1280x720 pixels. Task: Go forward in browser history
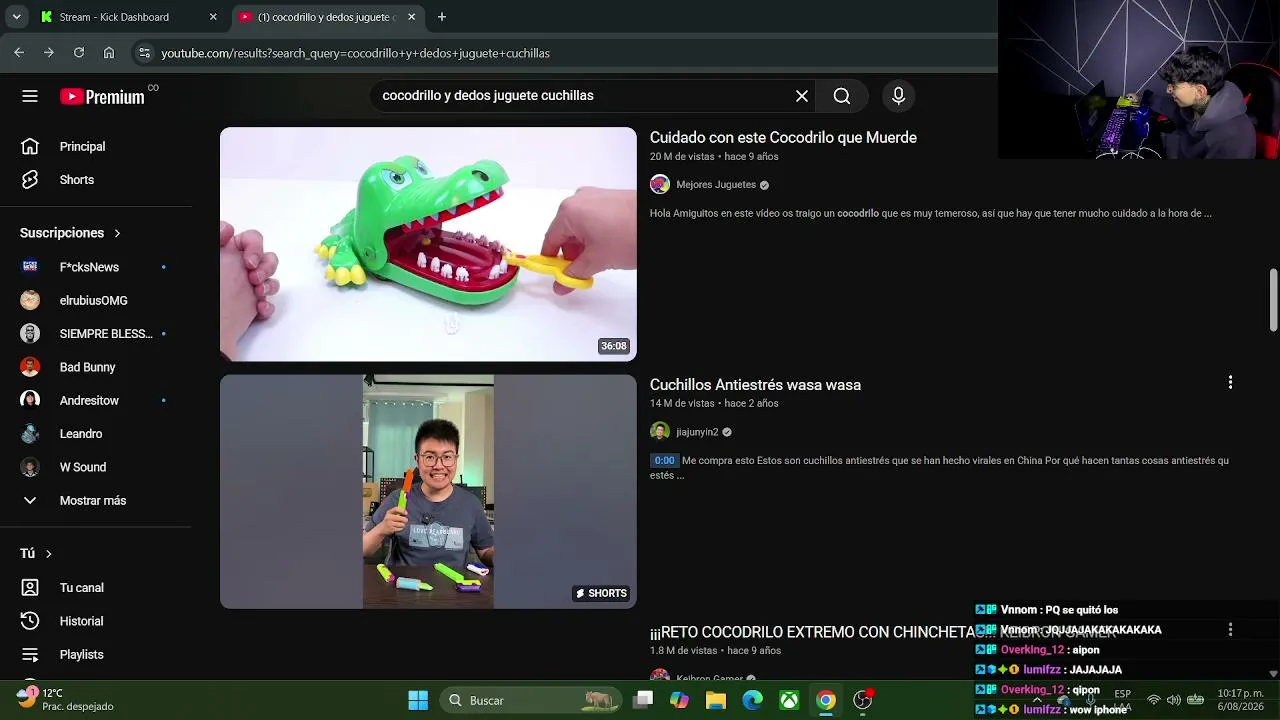48,53
